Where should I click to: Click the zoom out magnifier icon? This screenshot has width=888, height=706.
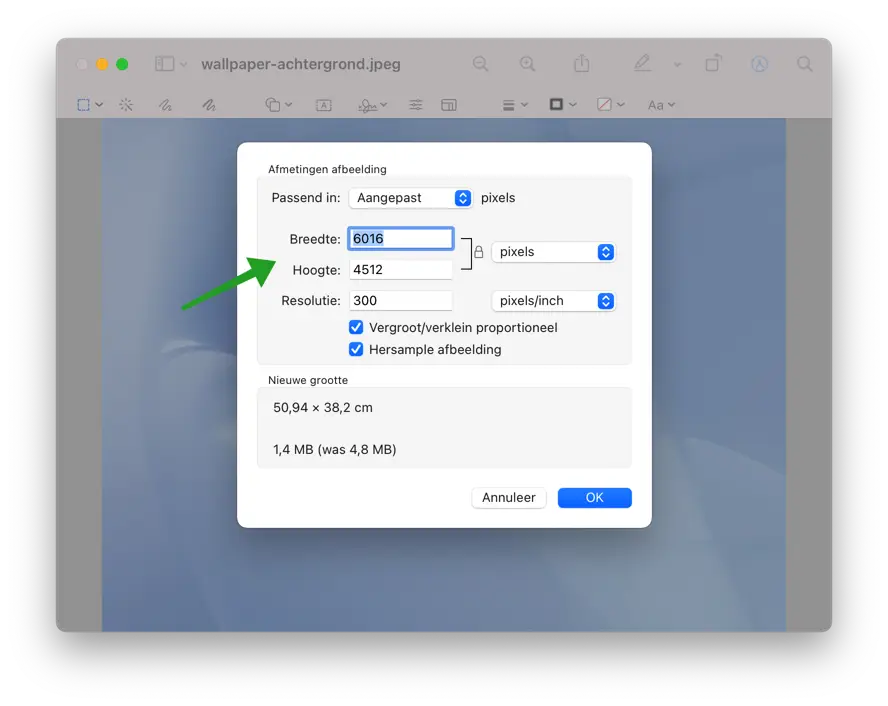[x=480, y=63]
